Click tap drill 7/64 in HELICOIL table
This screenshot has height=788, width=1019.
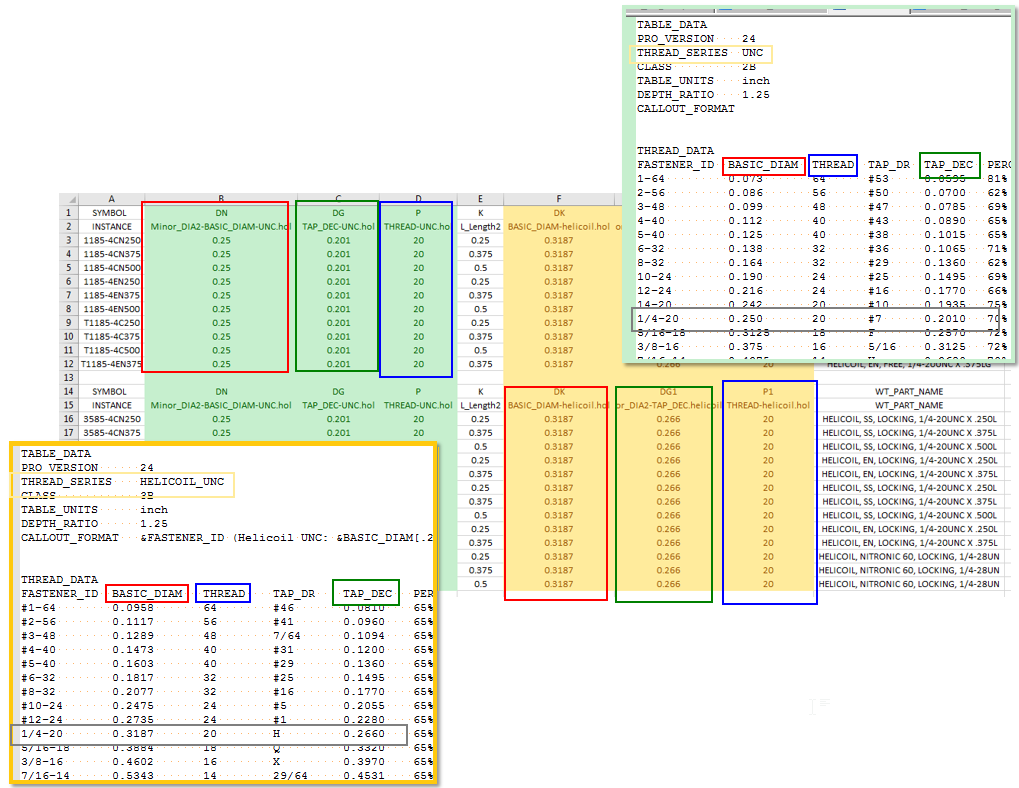pos(287,636)
